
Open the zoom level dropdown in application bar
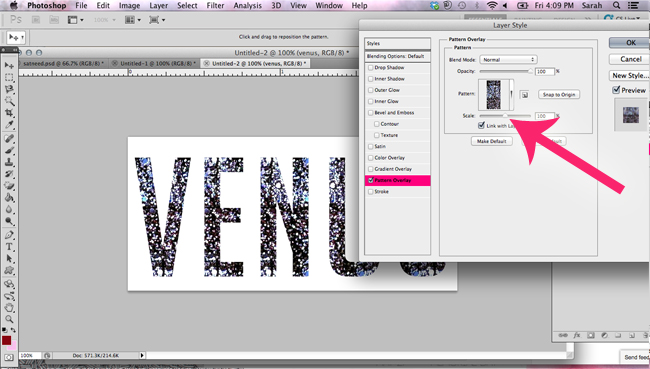[104, 20]
